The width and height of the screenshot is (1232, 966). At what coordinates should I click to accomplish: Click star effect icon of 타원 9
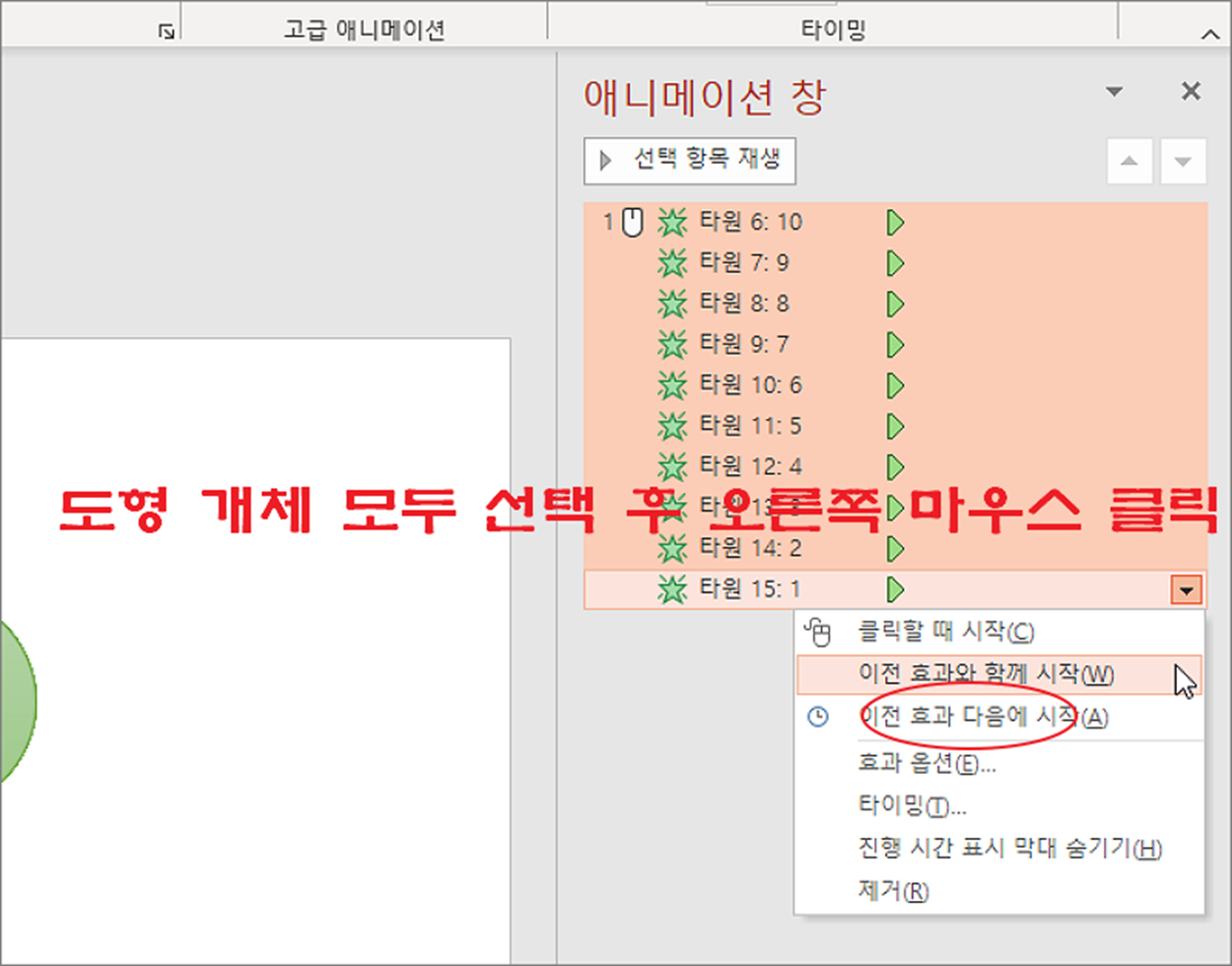pos(672,344)
